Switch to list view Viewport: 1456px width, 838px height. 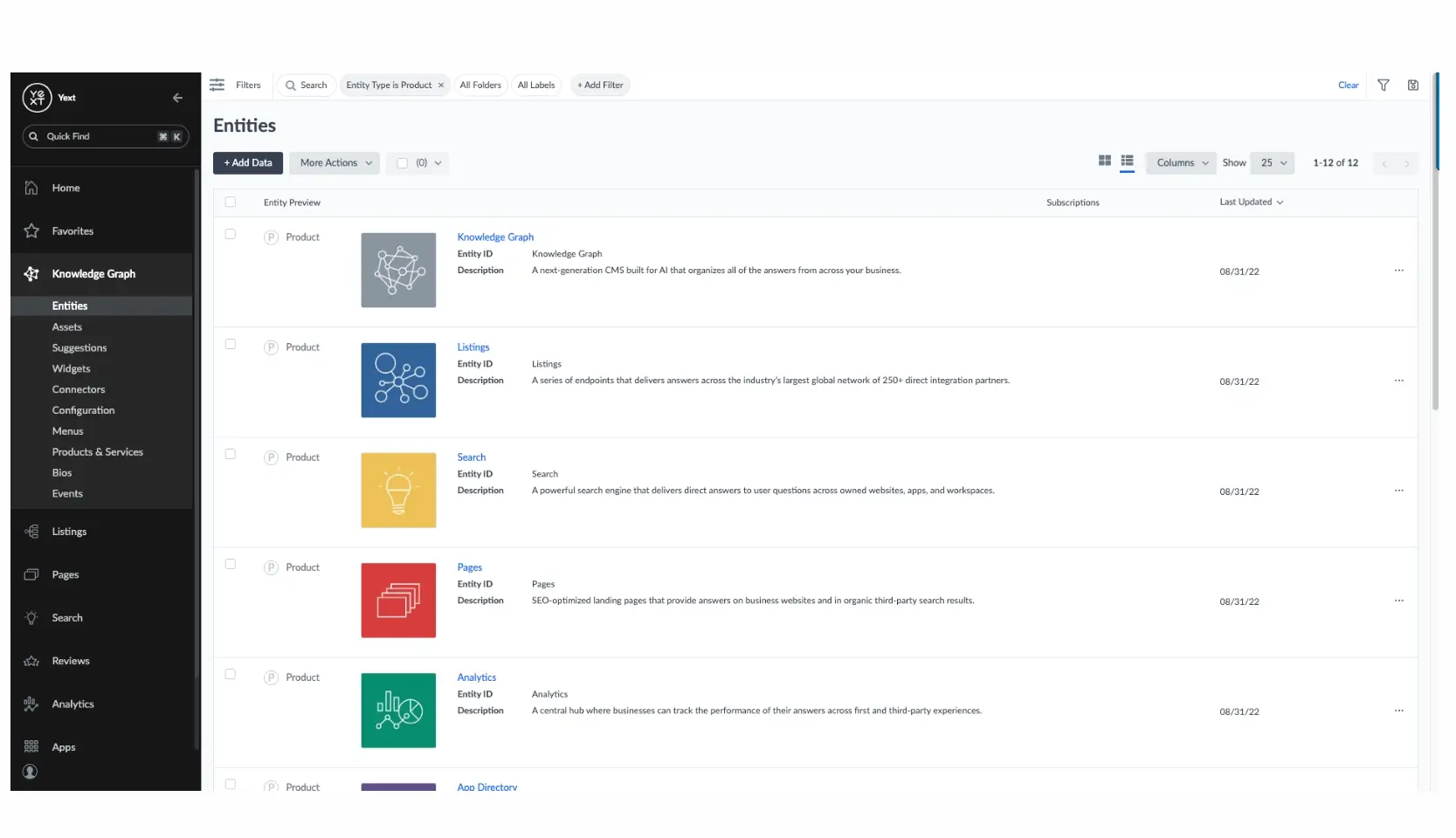click(x=1128, y=161)
